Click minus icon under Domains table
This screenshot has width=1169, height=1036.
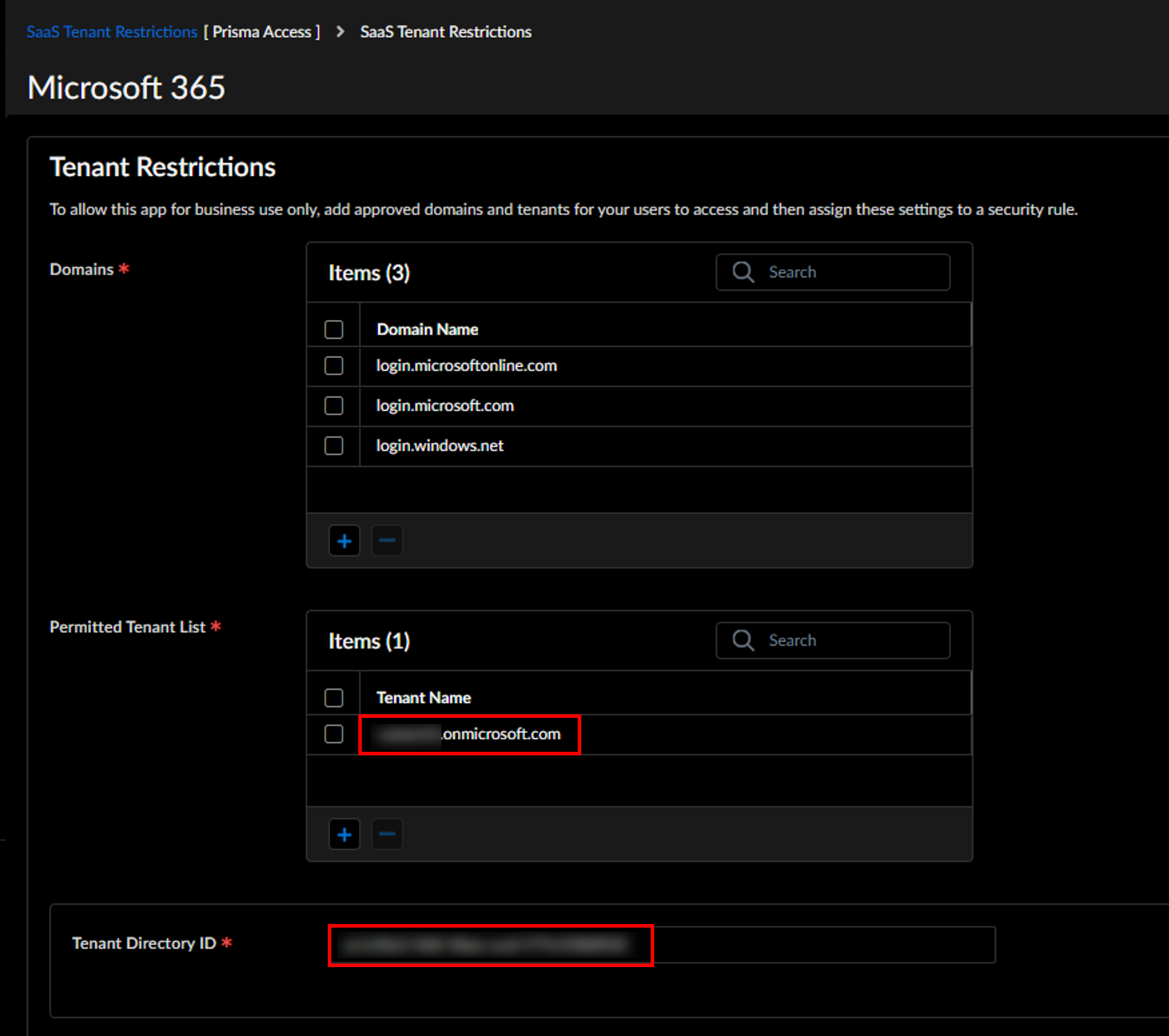(x=387, y=541)
